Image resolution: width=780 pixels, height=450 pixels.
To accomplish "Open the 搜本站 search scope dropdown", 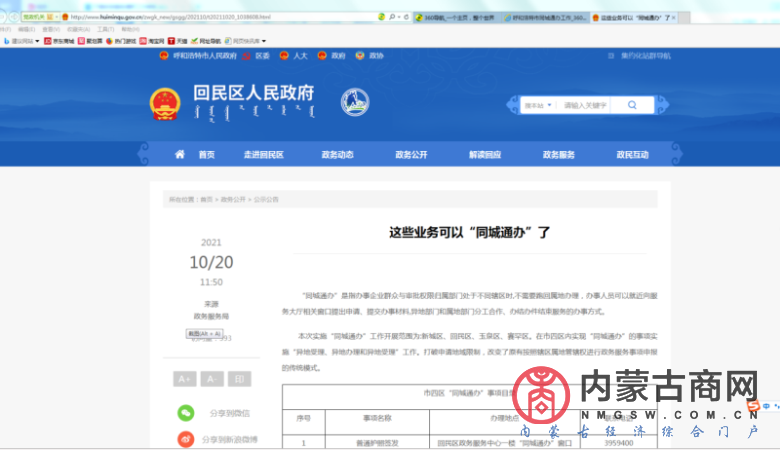I will point(538,105).
